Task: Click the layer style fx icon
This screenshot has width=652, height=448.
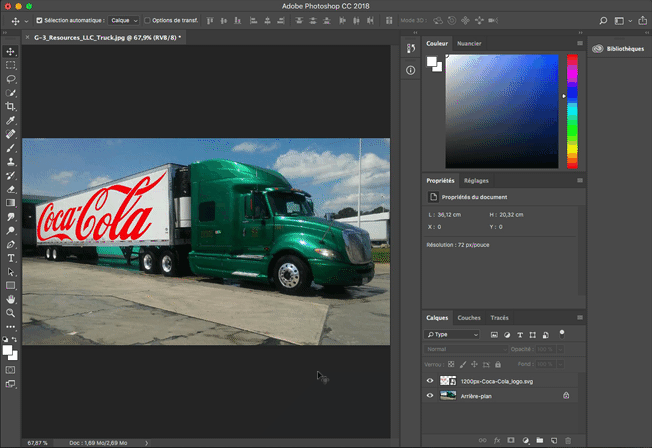Action: coord(497,440)
